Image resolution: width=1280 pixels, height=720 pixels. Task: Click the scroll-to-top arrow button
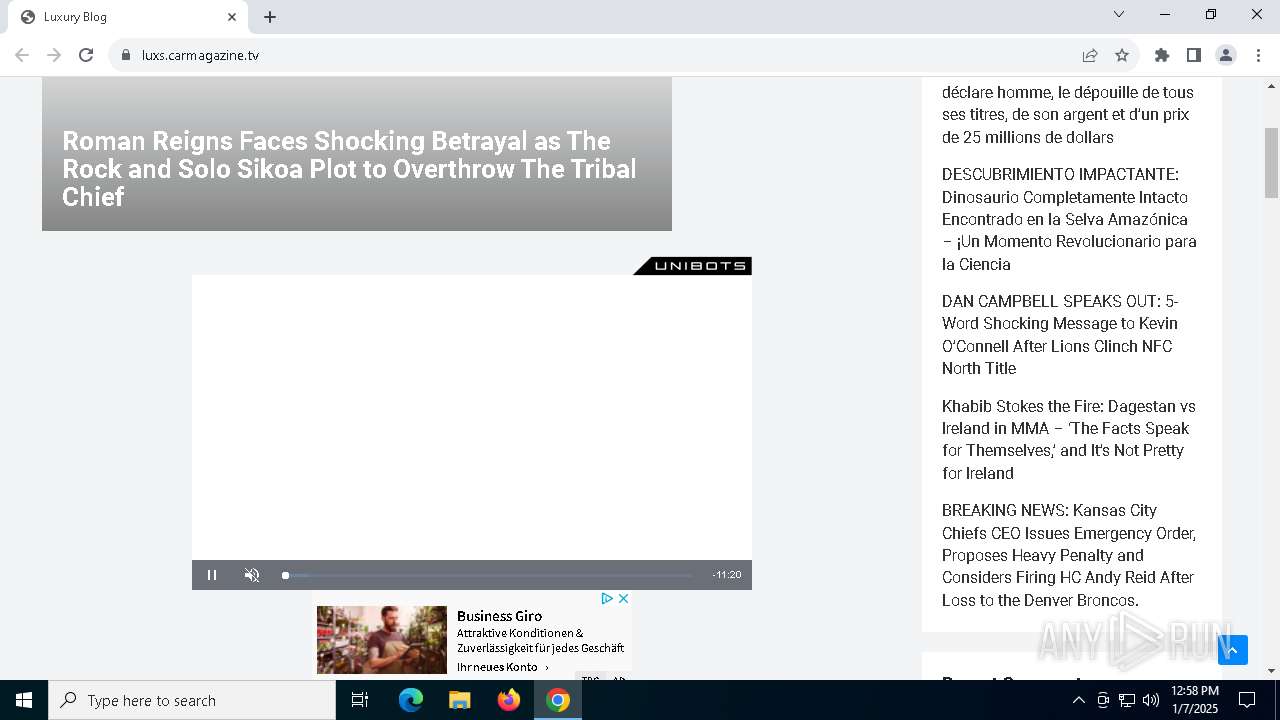pos(1233,650)
